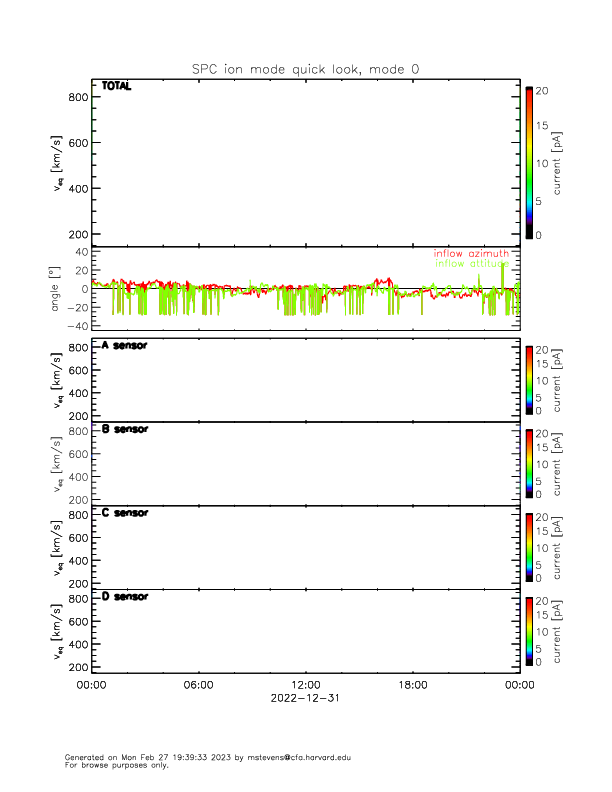Click the 'B sensor' panel label
The width and height of the screenshot is (612, 792).
point(124,429)
